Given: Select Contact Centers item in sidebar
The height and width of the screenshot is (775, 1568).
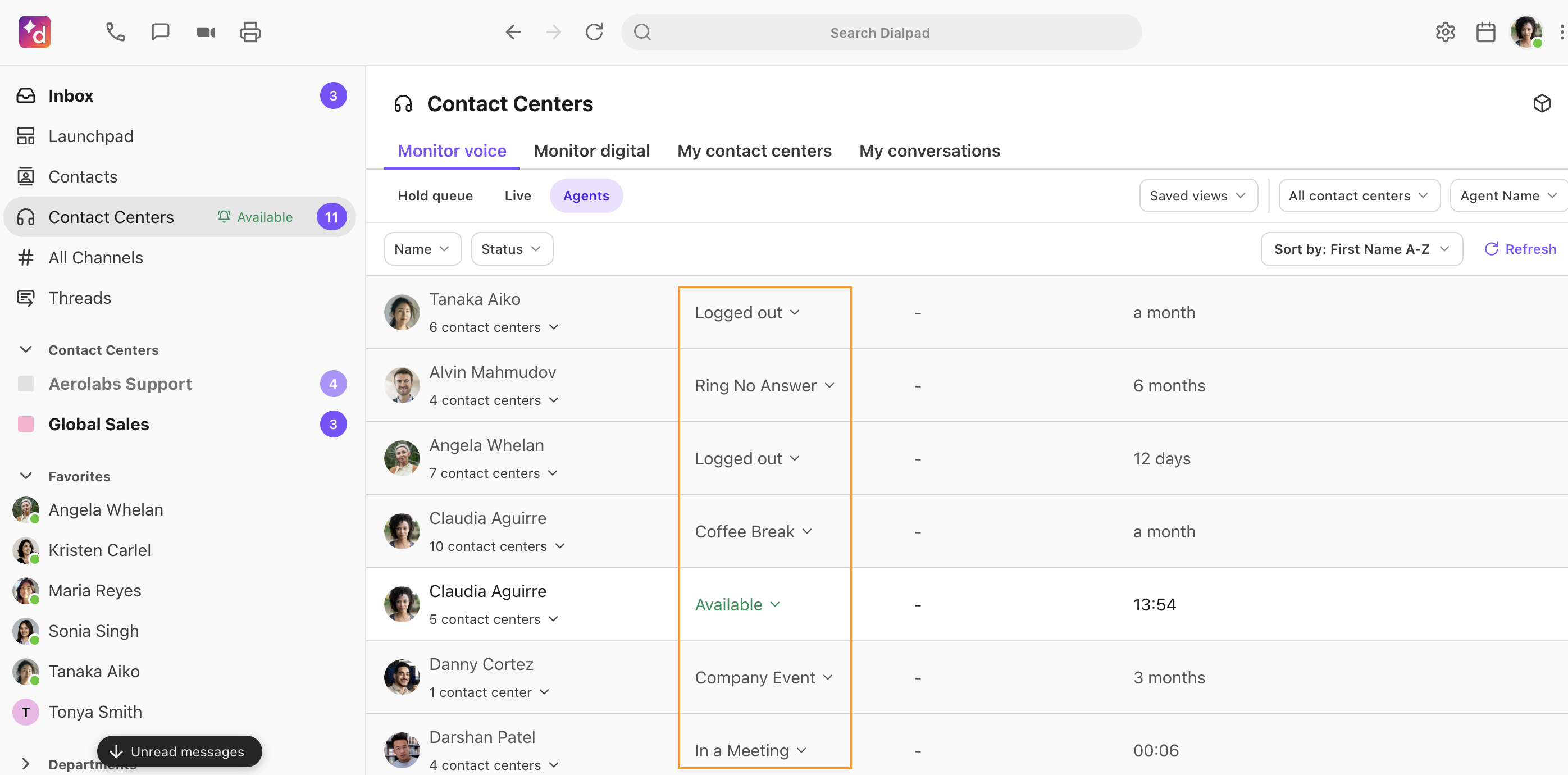Looking at the screenshot, I should (x=180, y=217).
